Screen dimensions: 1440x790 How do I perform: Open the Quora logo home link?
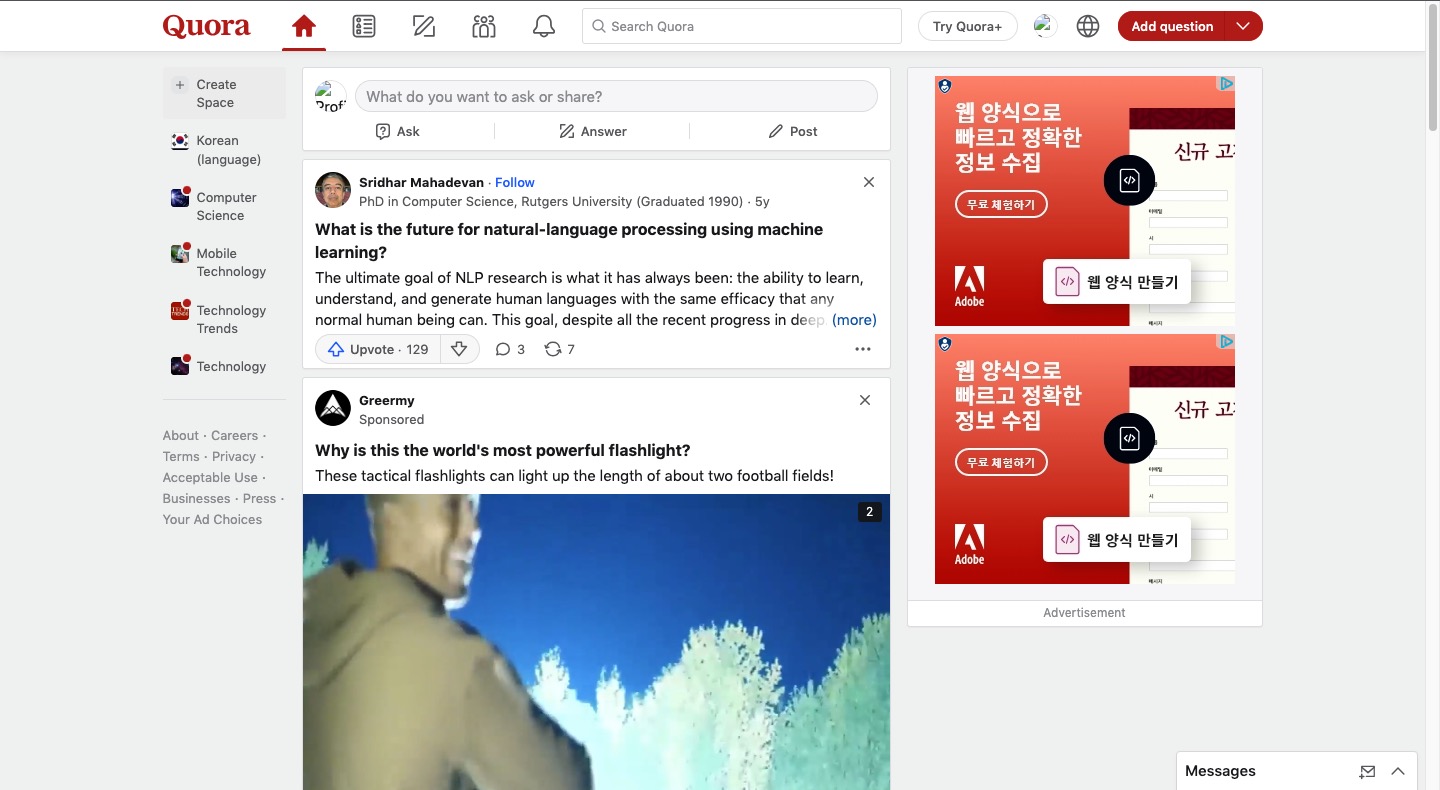[x=206, y=26]
